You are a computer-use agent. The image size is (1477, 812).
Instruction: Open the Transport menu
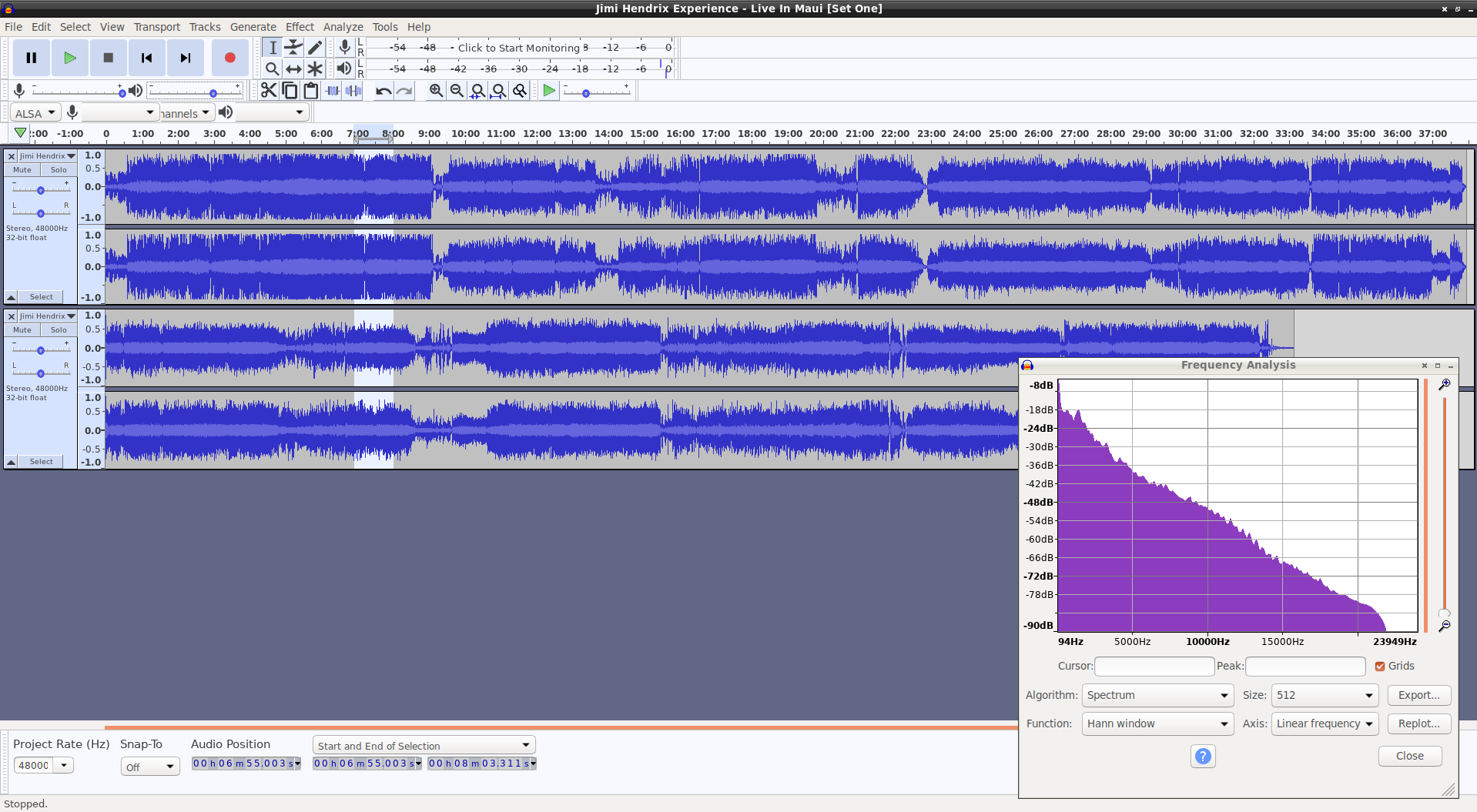click(157, 27)
